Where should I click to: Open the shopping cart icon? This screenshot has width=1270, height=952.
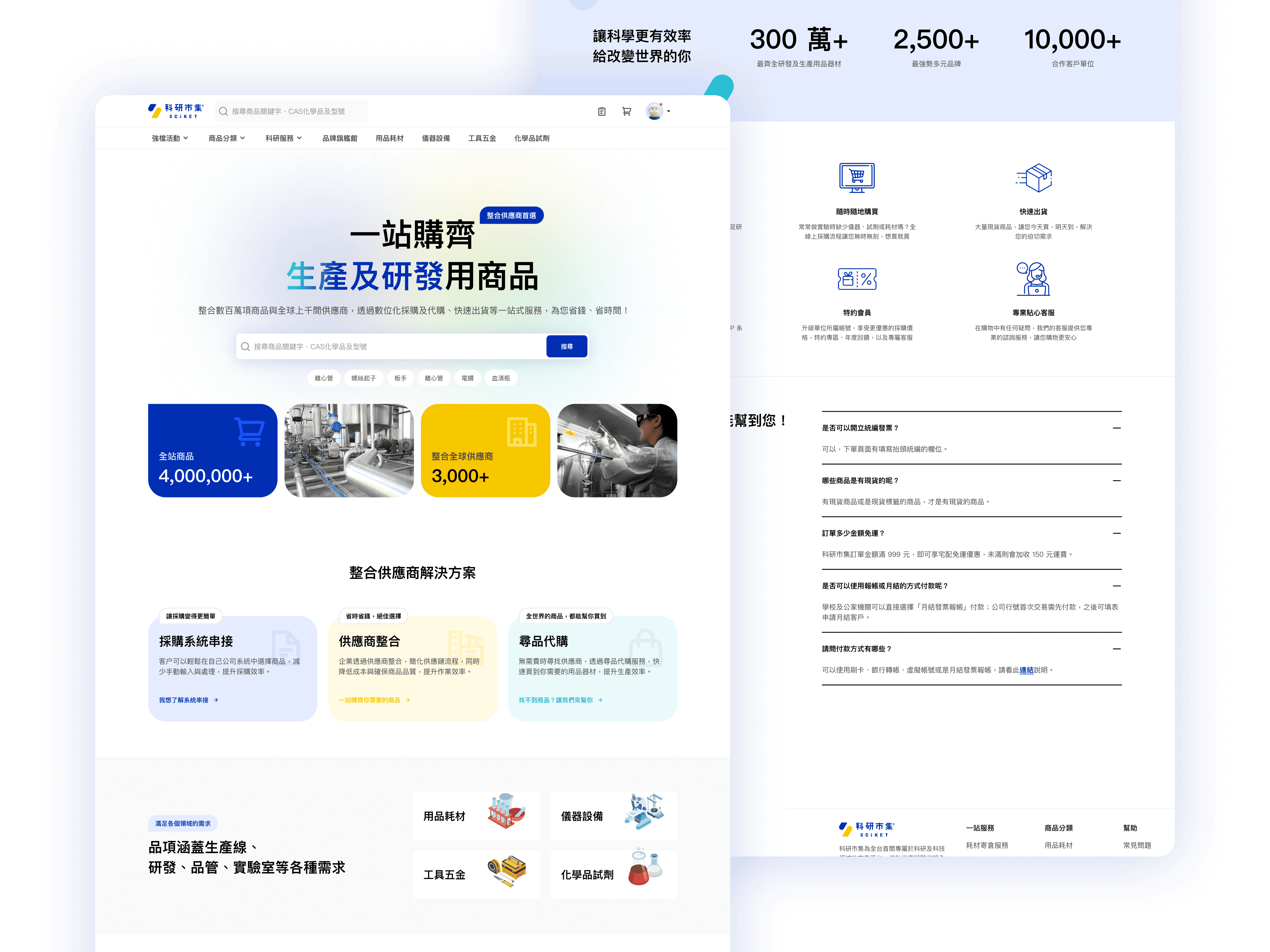[x=626, y=111]
